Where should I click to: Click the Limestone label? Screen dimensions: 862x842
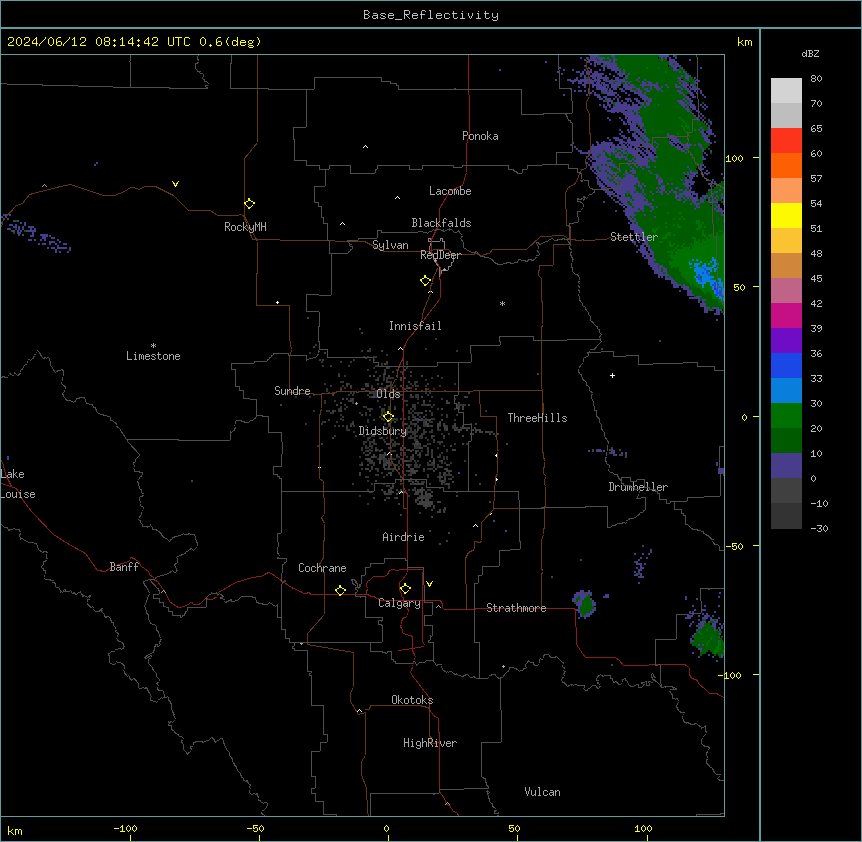tap(153, 356)
